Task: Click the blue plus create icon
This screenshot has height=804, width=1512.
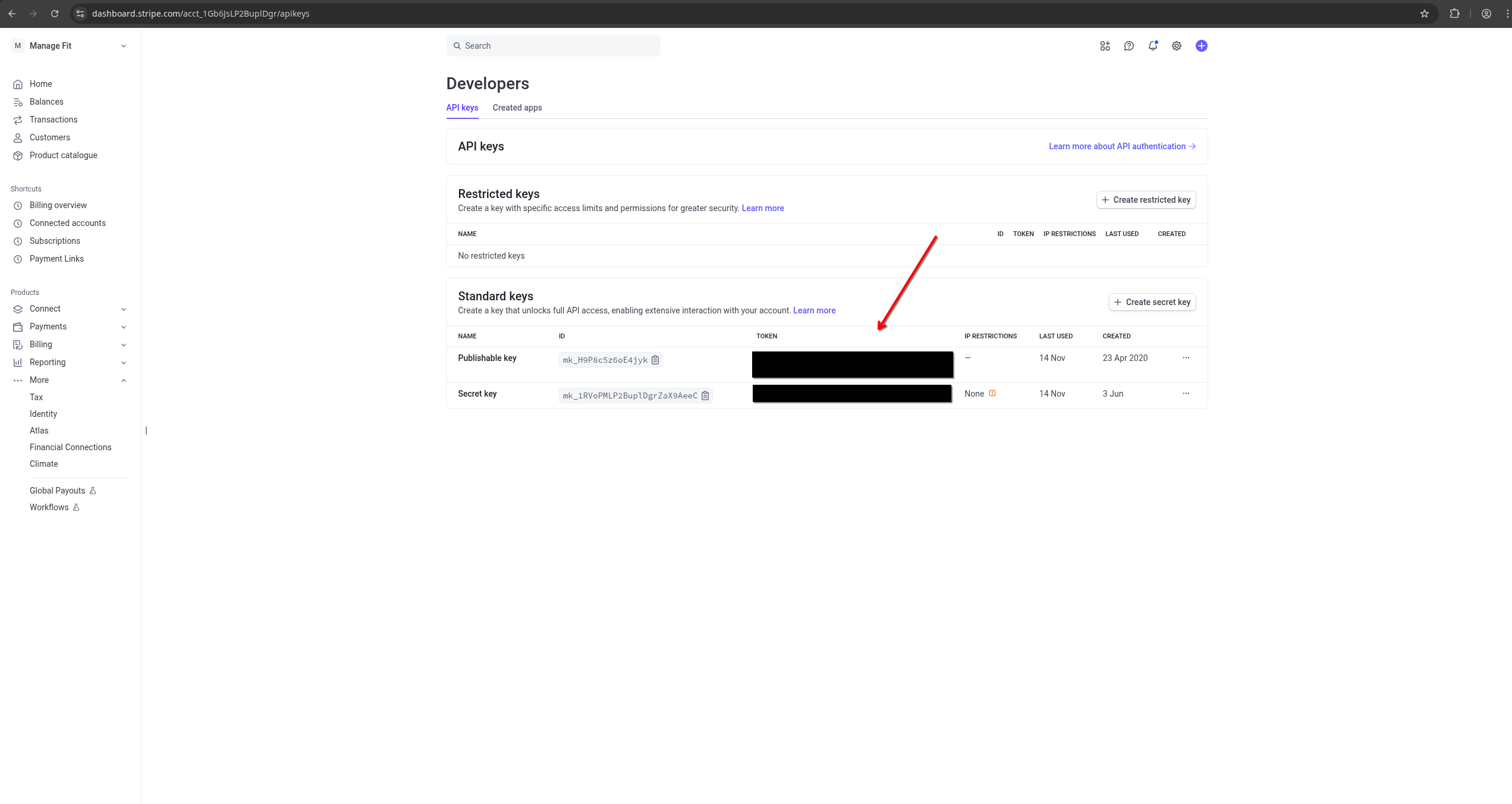Action: (1201, 46)
